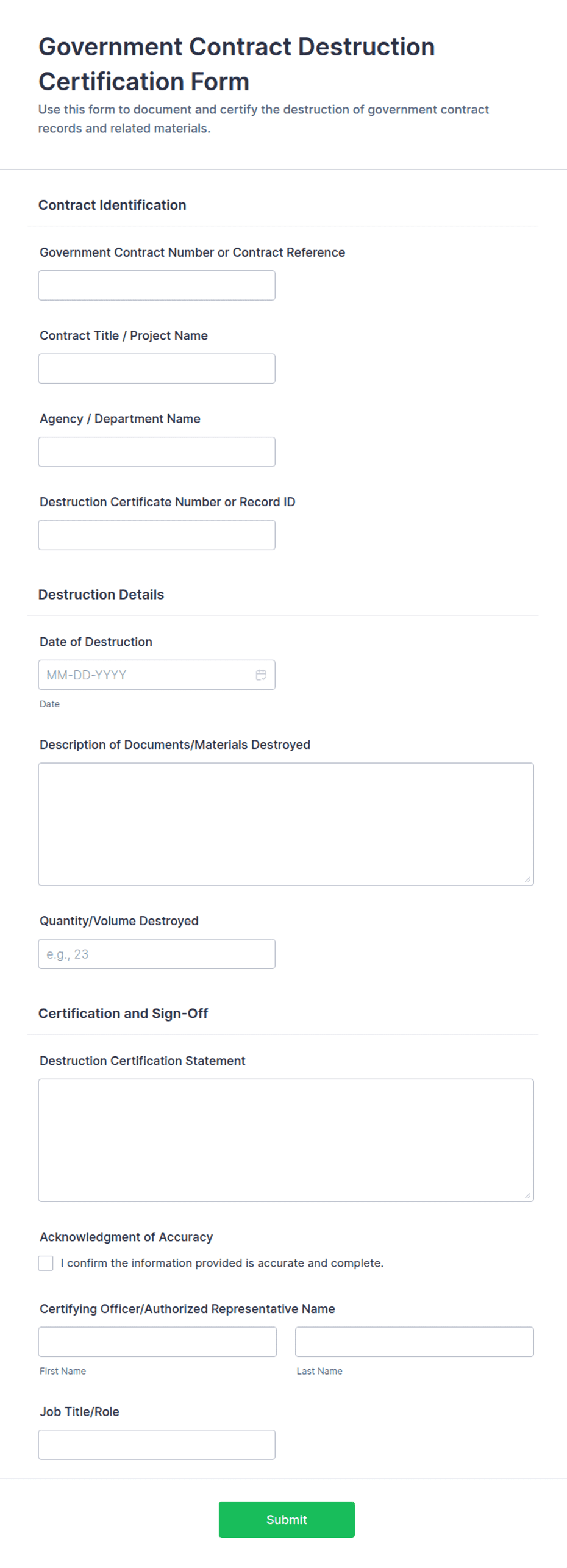Grab the description textarea resize handle
Image resolution: width=567 pixels, height=1568 pixels.
click(527, 879)
